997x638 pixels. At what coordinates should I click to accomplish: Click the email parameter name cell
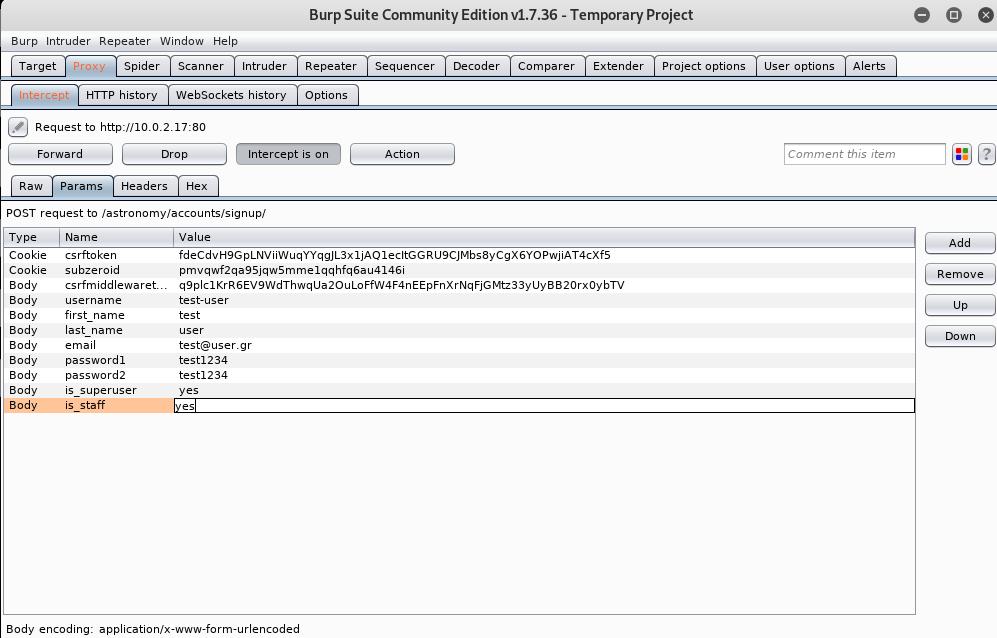click(116, 345)
